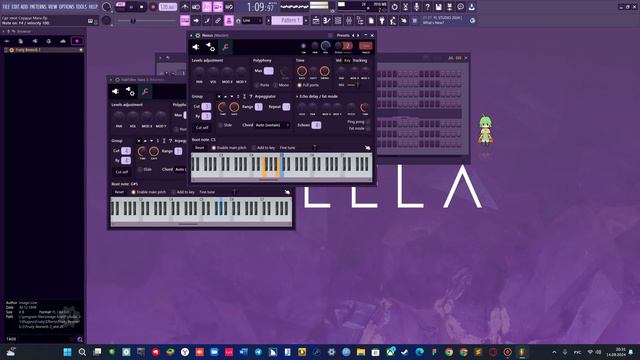Click the chat support icon
This screenshot has height=360, width=640.
(460, 7)
